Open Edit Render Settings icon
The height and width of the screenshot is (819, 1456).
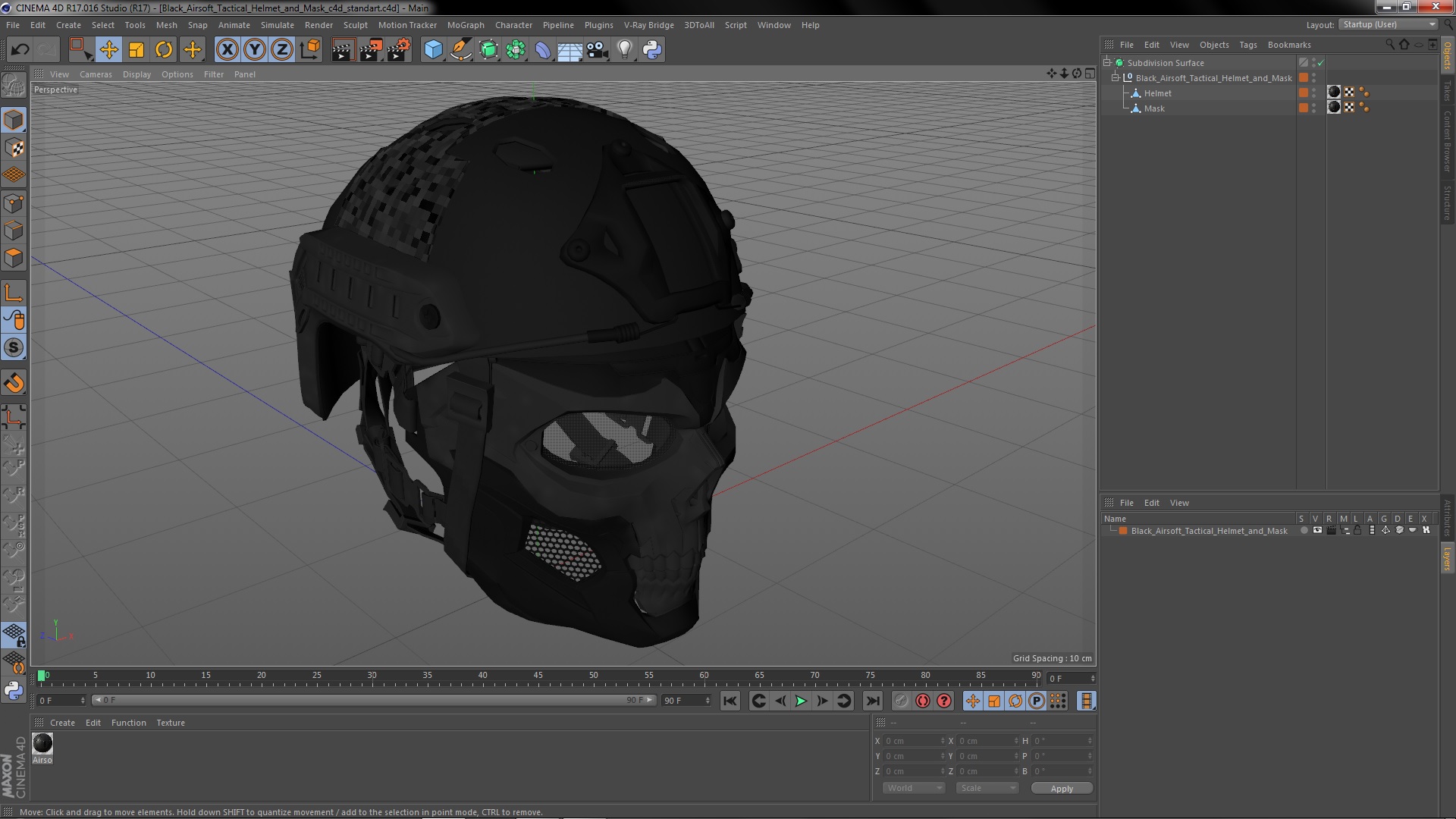click(399, 50)
